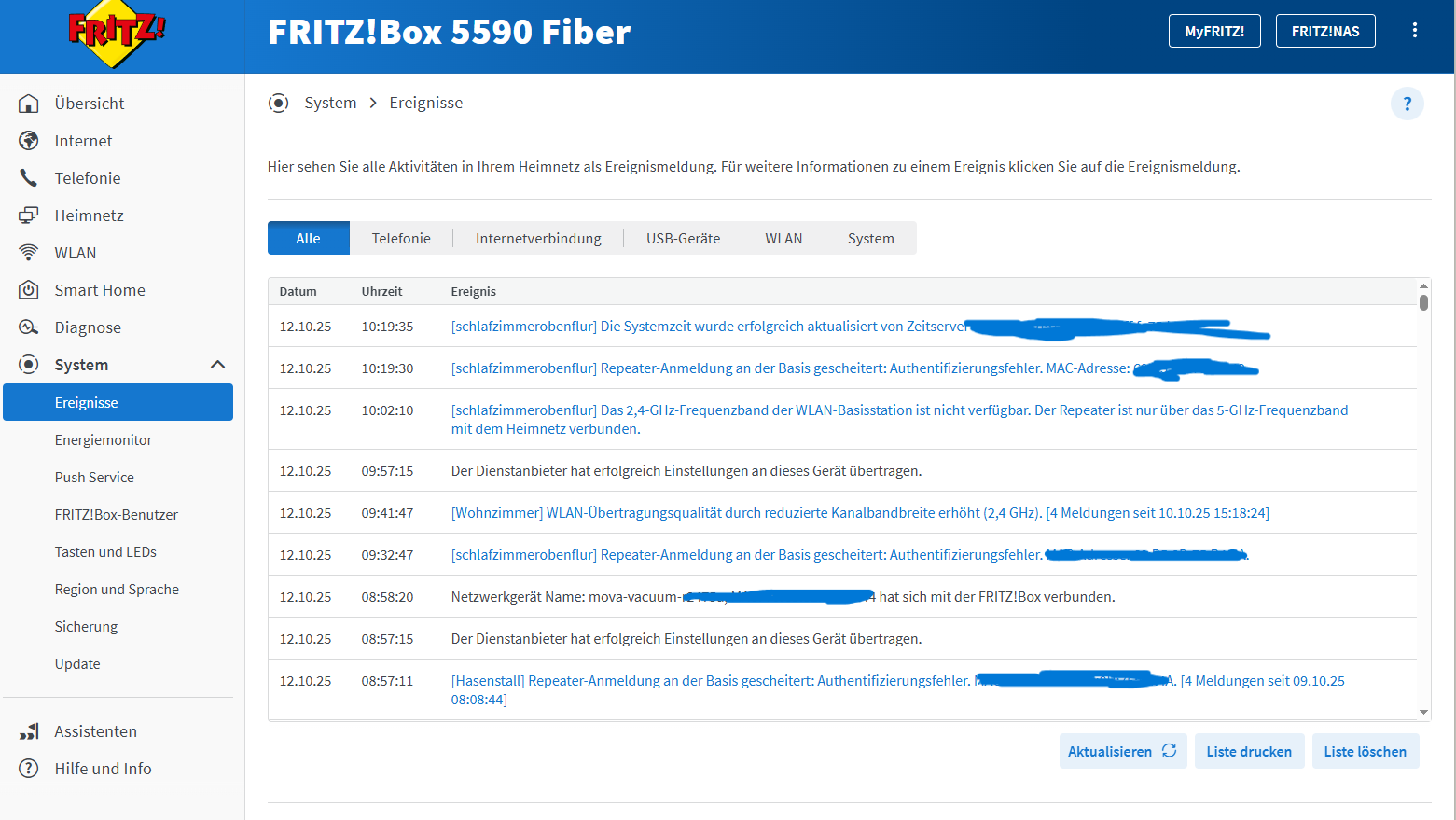Open Energiemonitor submenu item

tap(104, 440)
